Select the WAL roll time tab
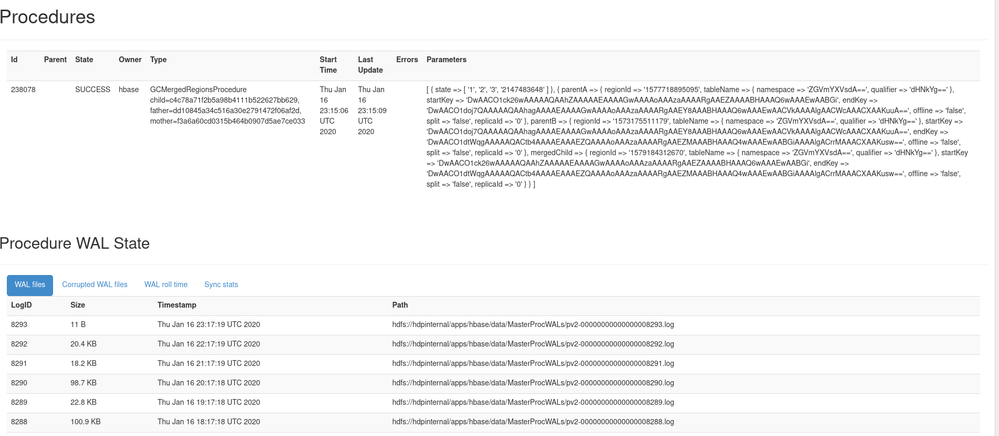The height and width of the screenshot is (436, 999). 166,285
